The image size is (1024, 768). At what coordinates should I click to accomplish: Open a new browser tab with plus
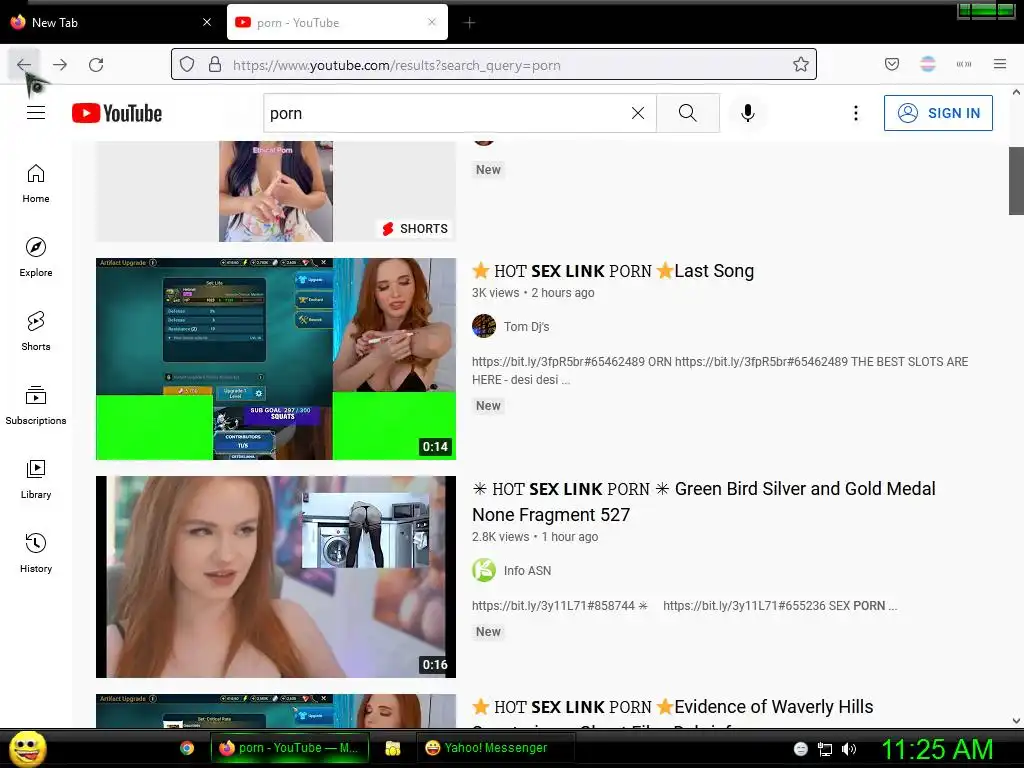469,23
